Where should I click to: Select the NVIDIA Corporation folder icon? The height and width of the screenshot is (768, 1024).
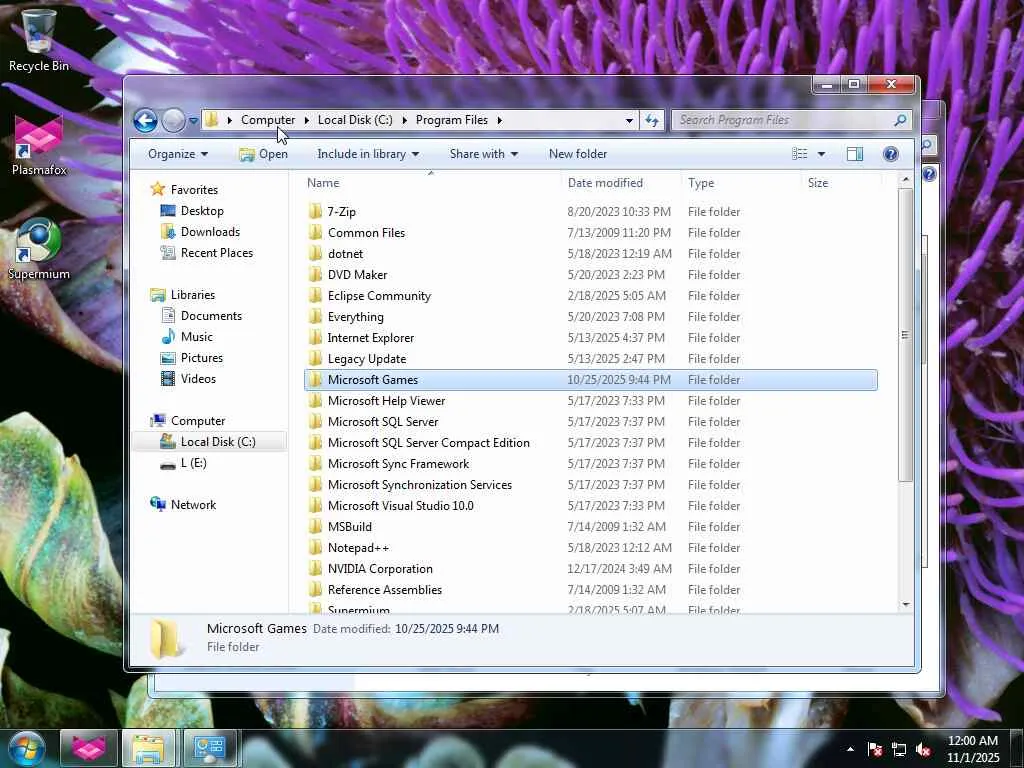[x=315, y=568]
